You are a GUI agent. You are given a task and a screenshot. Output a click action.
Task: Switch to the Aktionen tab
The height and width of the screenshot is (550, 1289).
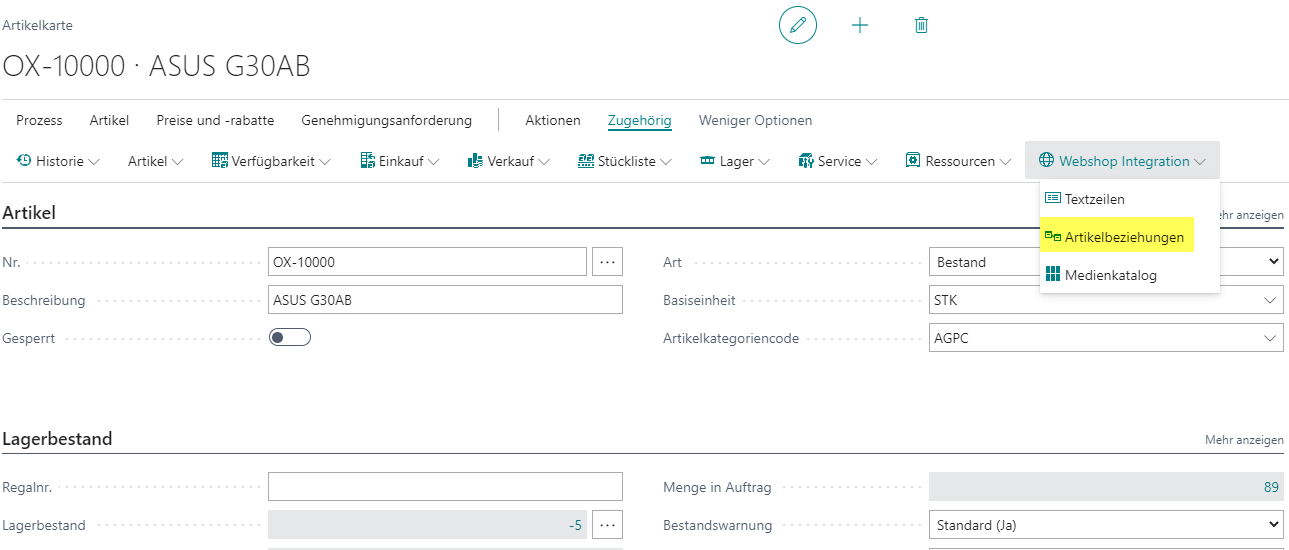[x=553, y=120]
